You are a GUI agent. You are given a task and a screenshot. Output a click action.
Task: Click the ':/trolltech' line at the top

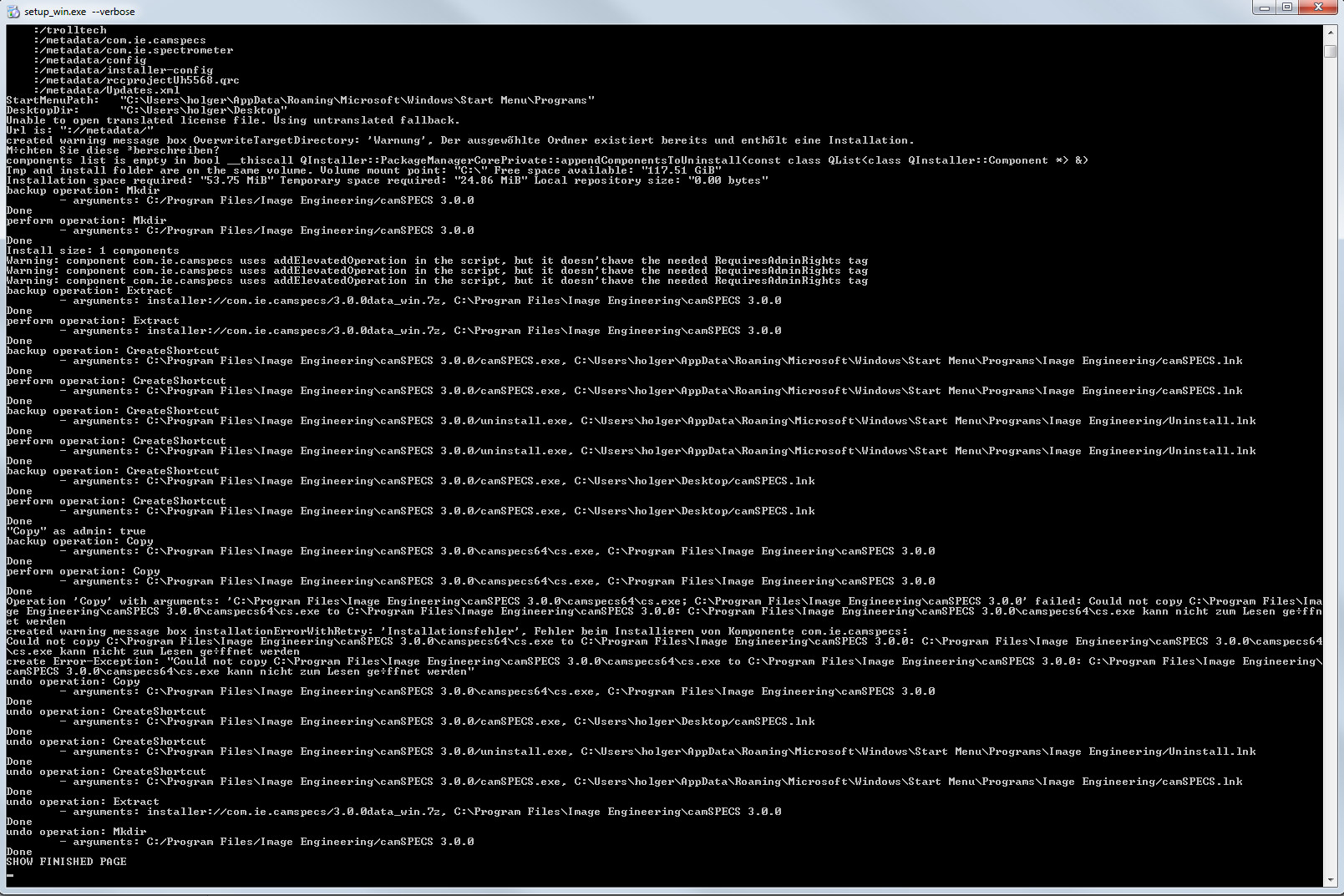pos(70,30)
